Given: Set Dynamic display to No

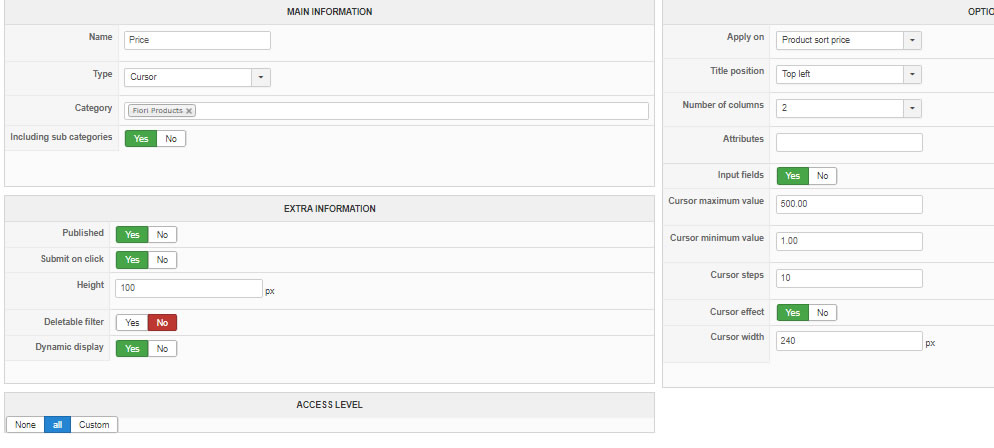Looking at the screenshot, I should pyautogui.click(x=162, y=349).
